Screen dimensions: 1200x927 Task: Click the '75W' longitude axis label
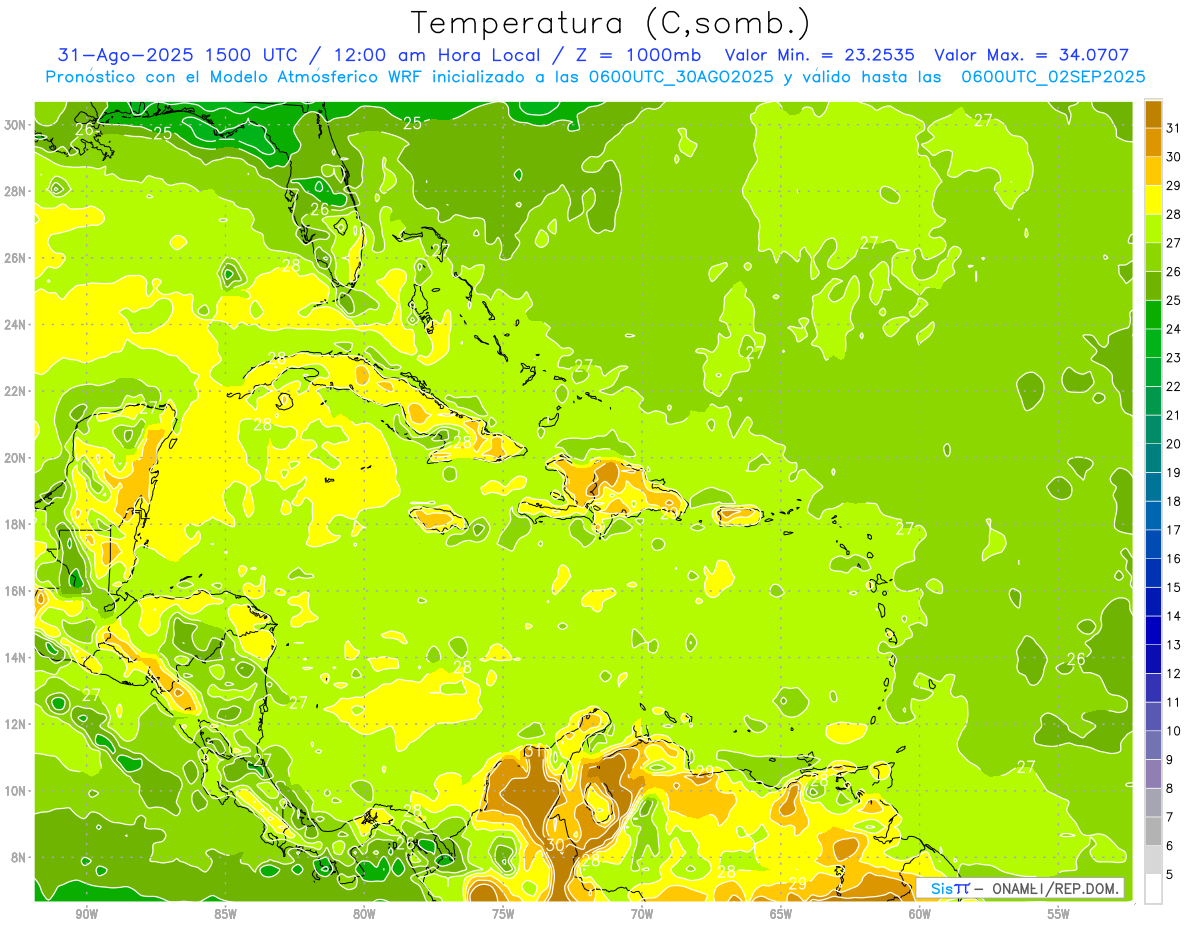click(503, 914)
